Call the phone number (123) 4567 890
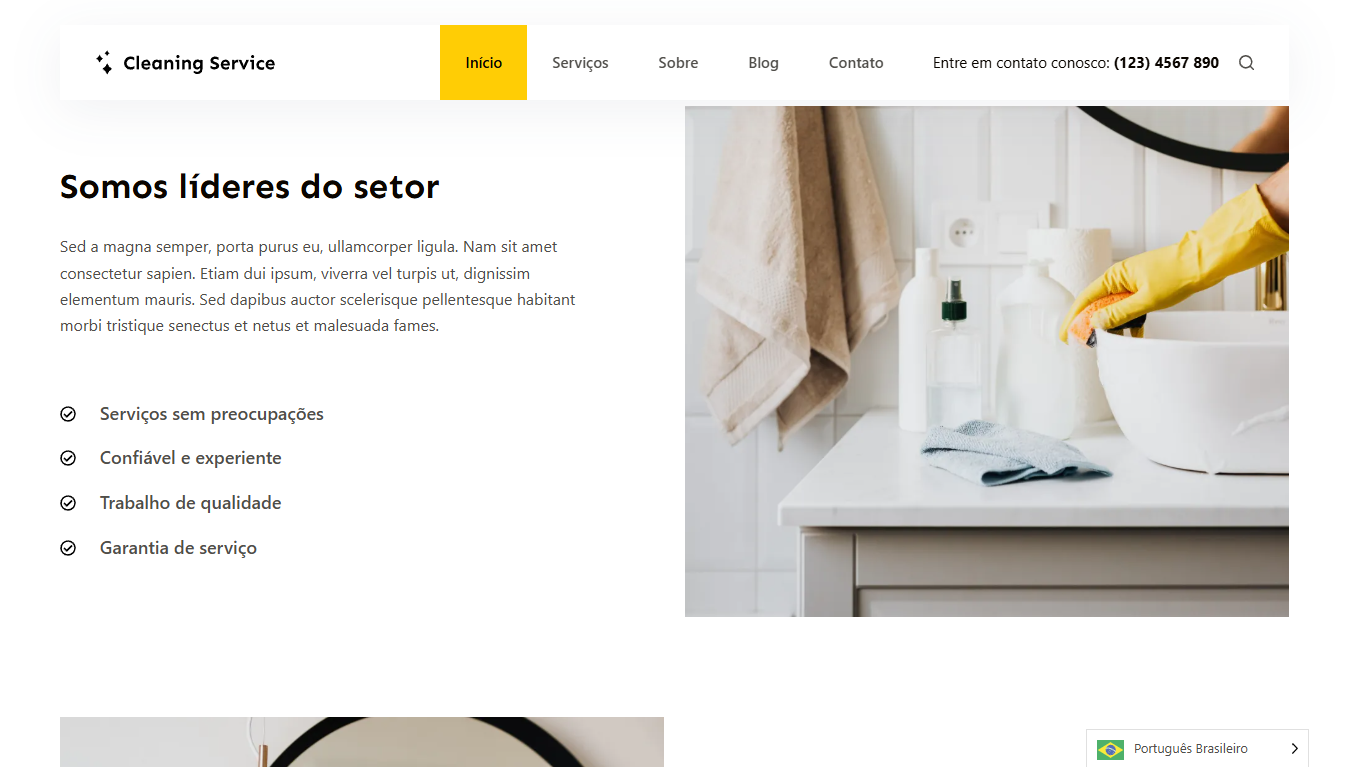This screenshot has height=767, width=1349. (x=1166, y=63)
